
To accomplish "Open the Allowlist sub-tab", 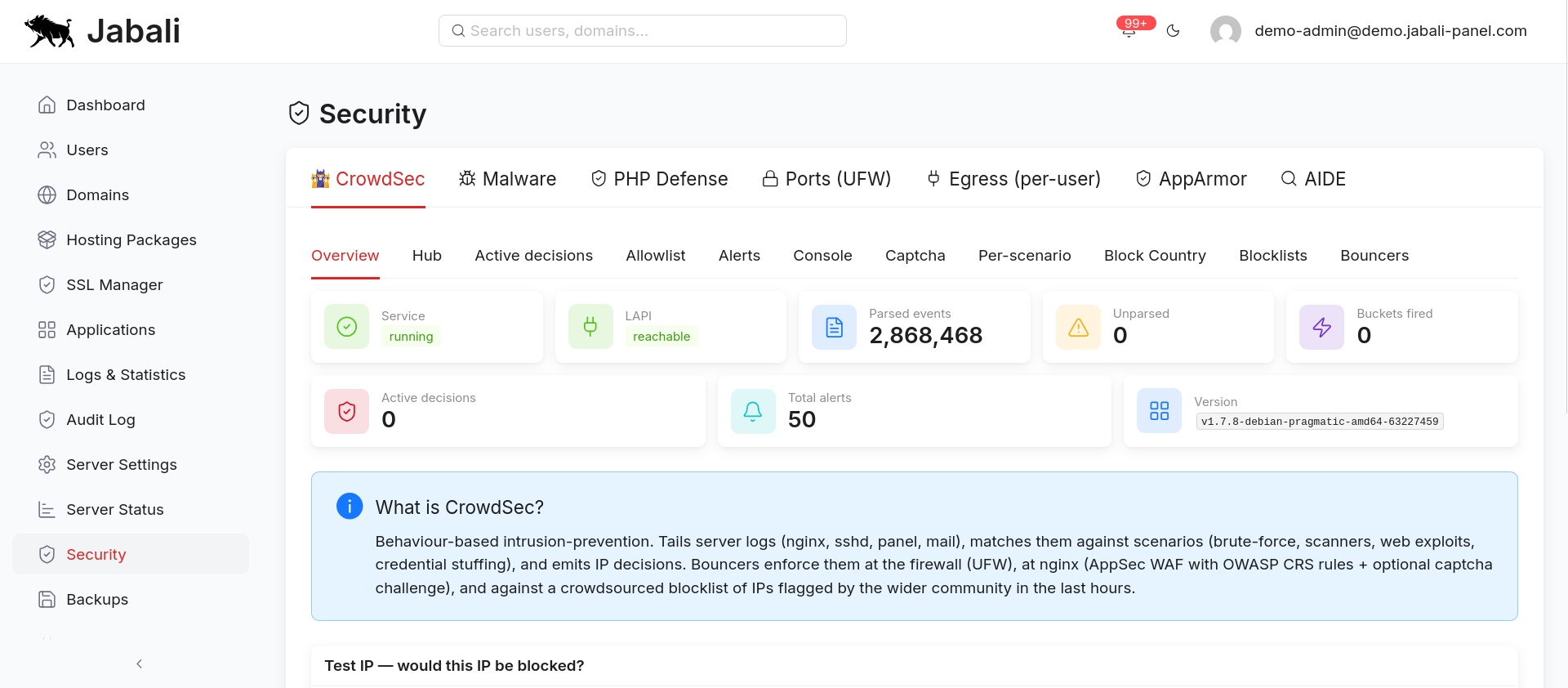I will (656, 256).
